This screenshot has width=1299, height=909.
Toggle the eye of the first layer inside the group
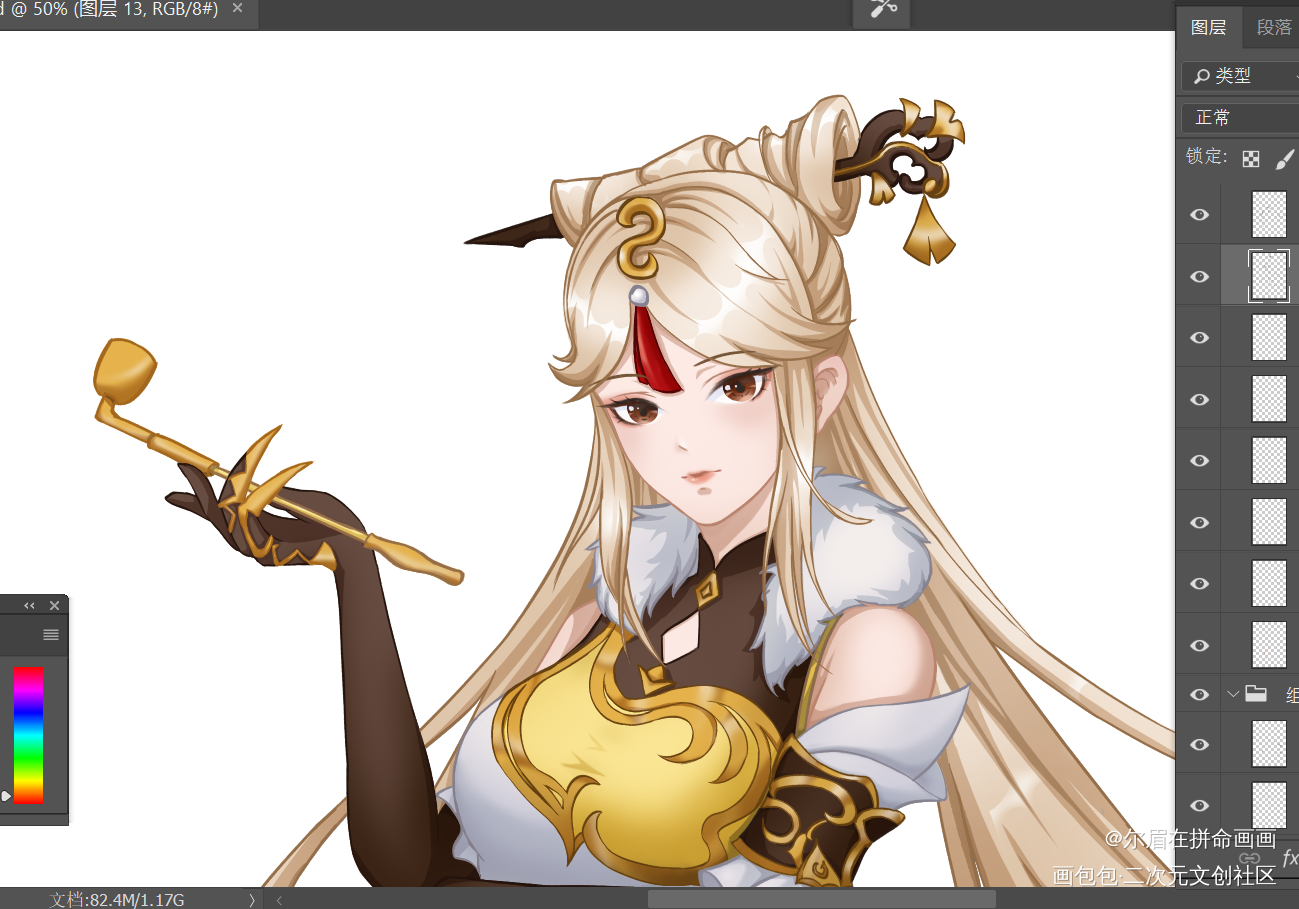(x=1199, y=744)
